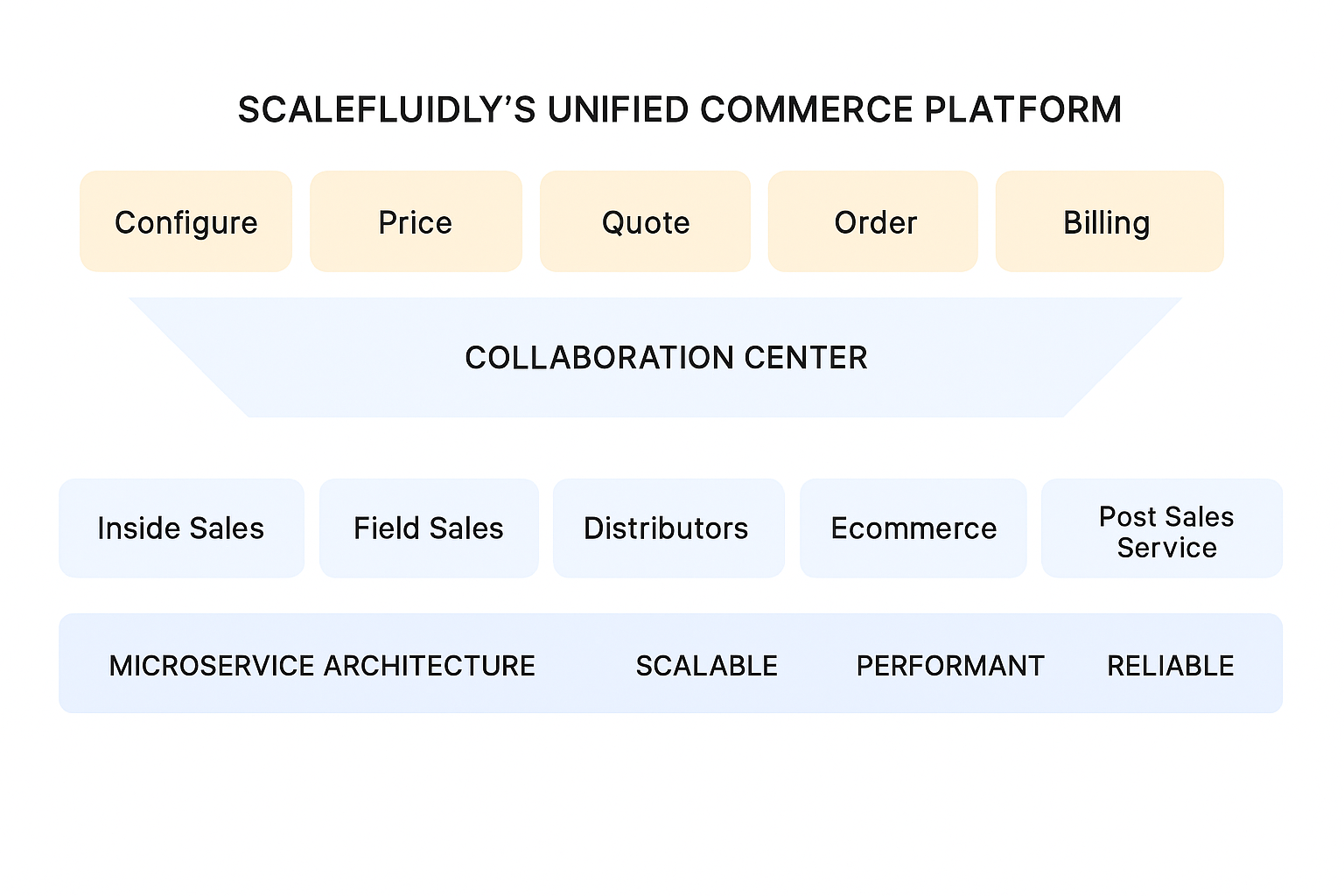Click the word PLATFORM in the title
Image resolution: width=1344 pixels, height=896 pixels.
pos(1023,110)
